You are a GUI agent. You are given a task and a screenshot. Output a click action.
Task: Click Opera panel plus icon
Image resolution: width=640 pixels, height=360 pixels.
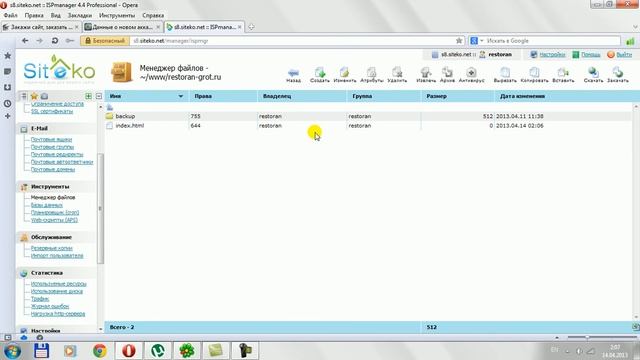(x=7, y=116)
